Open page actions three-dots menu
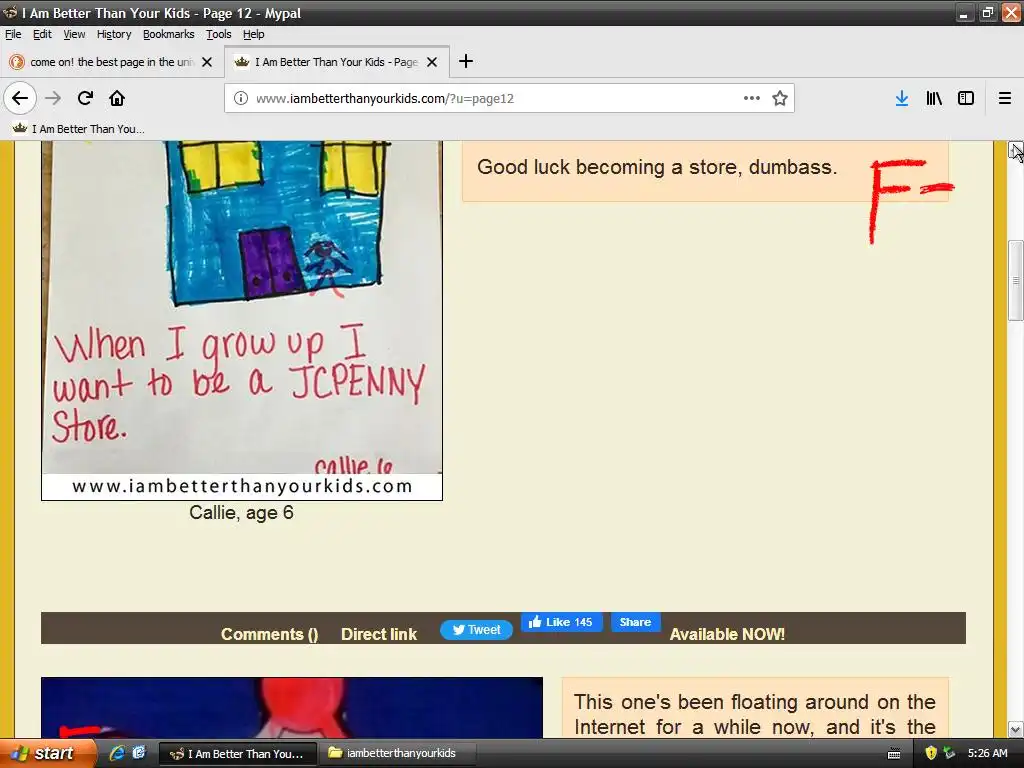Viewport: 1024px width, 768px height. coord(752,98)
